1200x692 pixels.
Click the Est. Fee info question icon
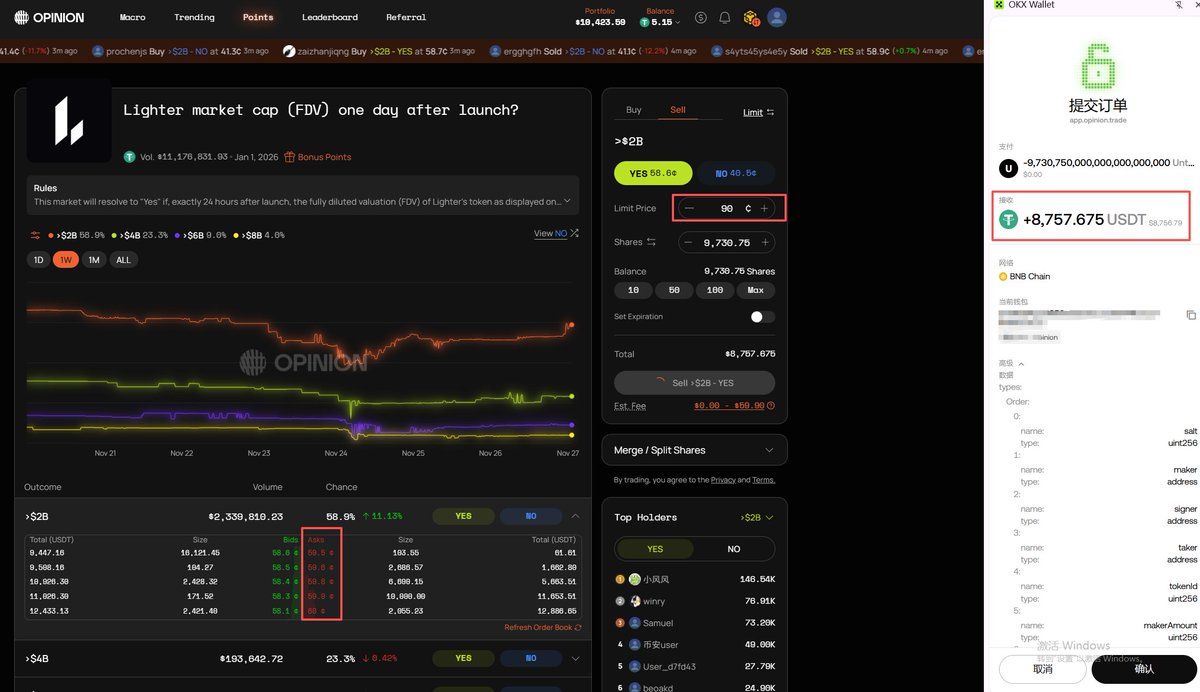coord(771,406)
